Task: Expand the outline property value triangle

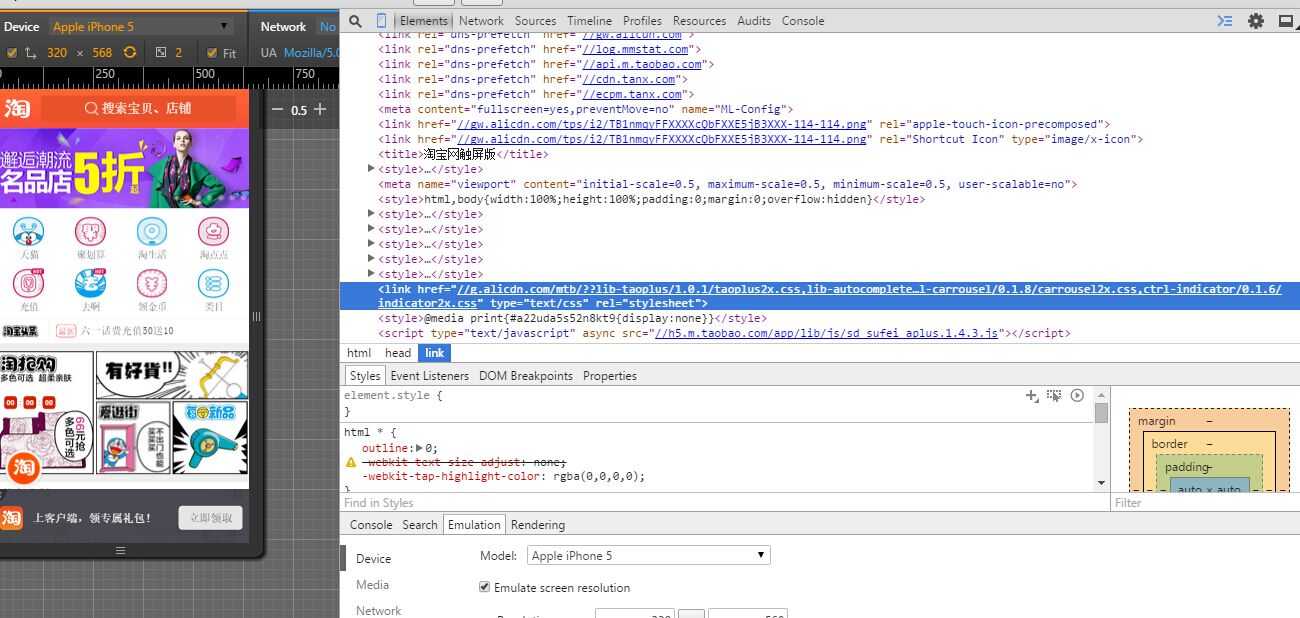Action: [x=419, y=448]
